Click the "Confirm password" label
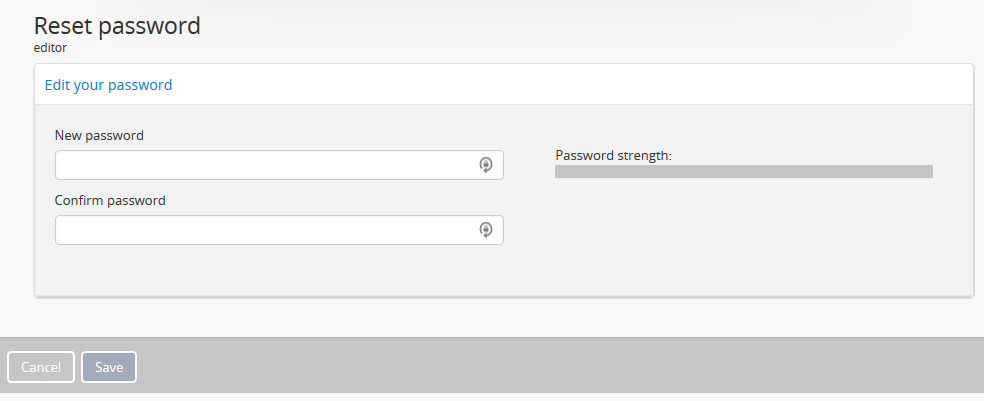 (x=110, y=200)
